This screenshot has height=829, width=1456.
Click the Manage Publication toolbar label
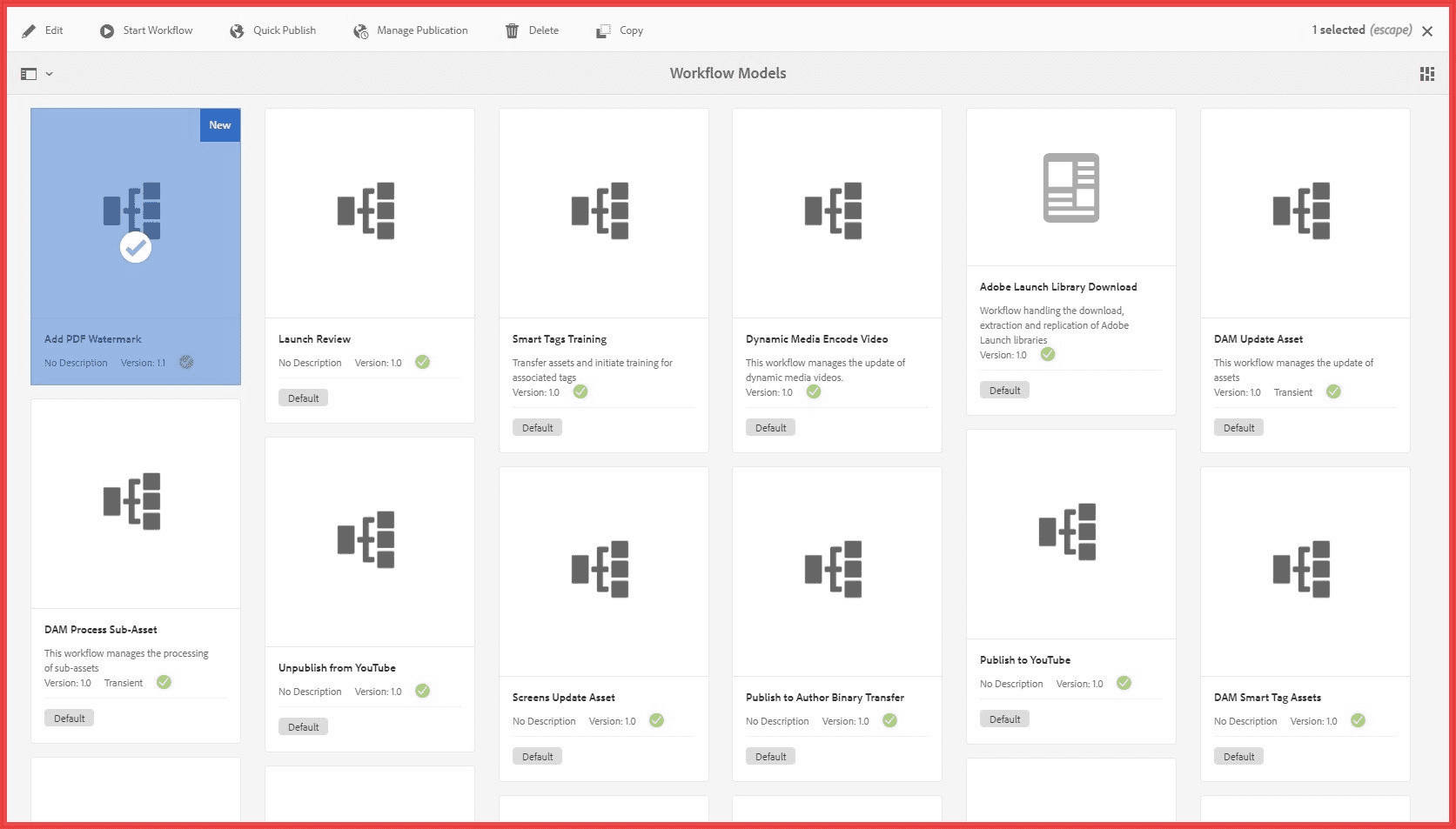[x=422, y=30]
